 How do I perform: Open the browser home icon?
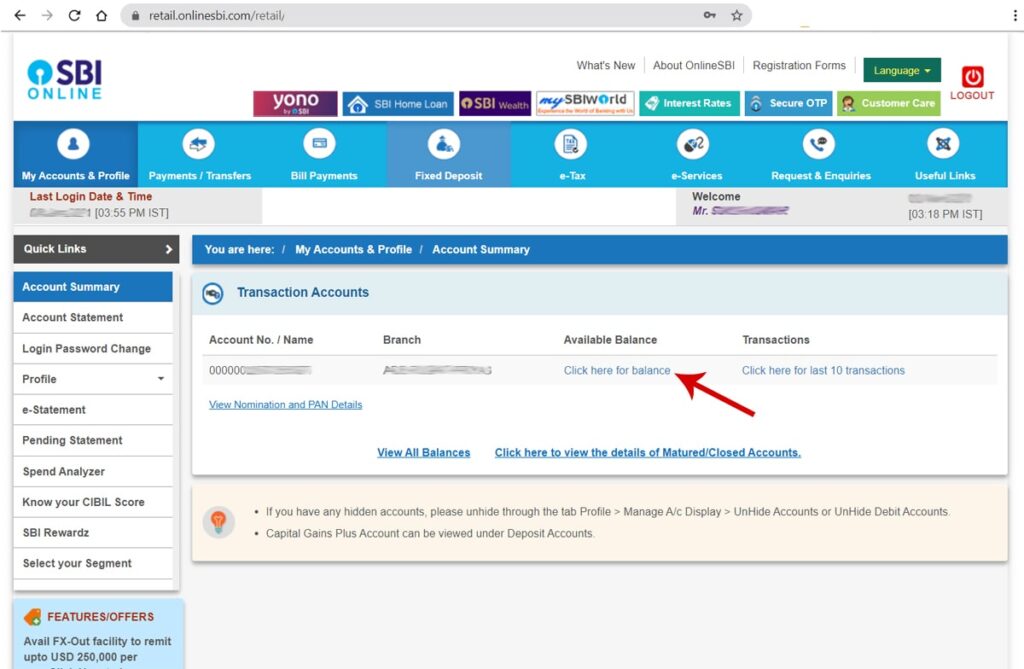click(101, 15)
